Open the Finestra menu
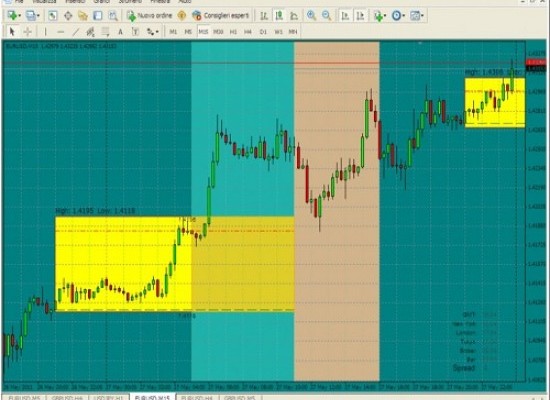Image resolution: width=550 pixels, height=400 pixels. (160, 1)
